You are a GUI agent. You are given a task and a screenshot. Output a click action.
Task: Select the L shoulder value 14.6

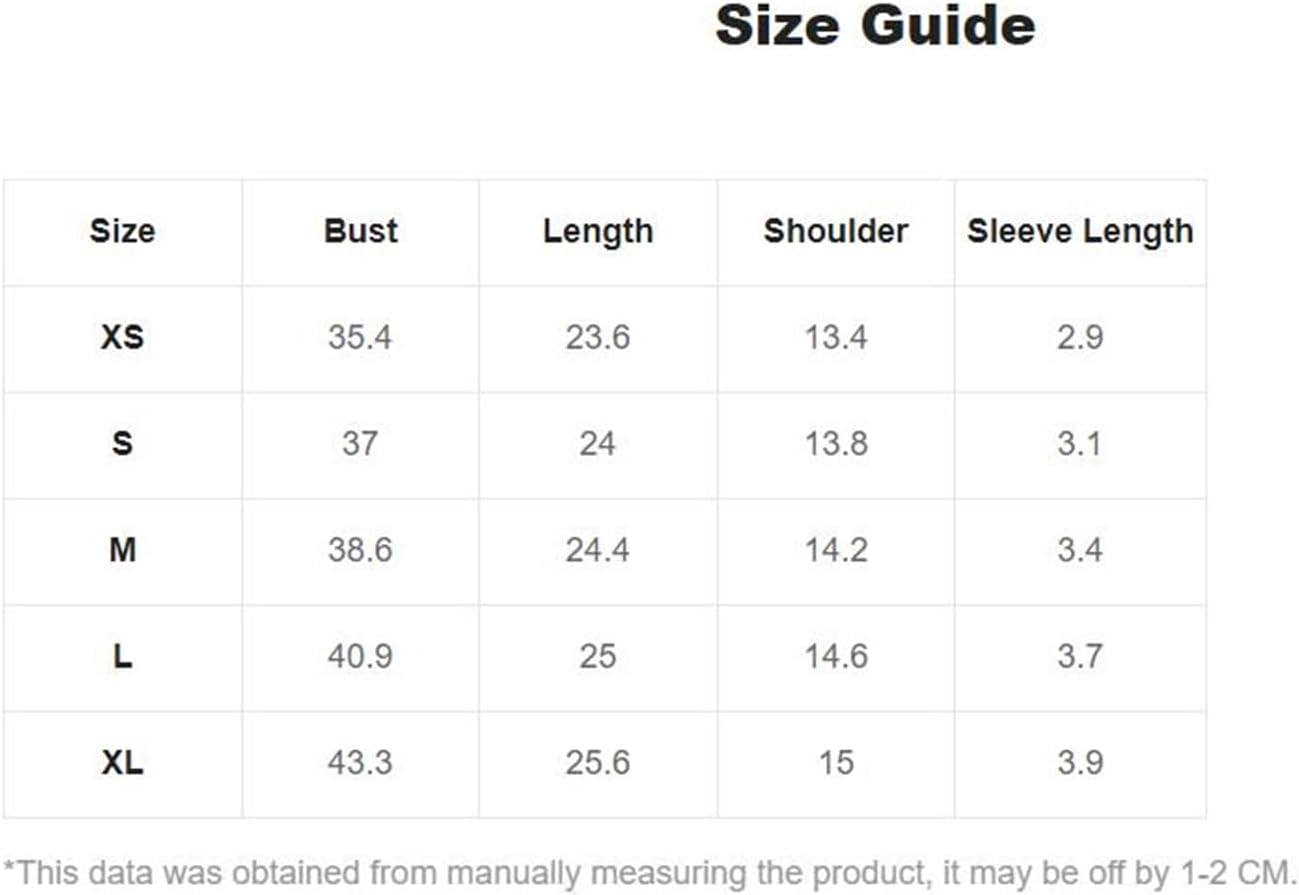point(836,656)
